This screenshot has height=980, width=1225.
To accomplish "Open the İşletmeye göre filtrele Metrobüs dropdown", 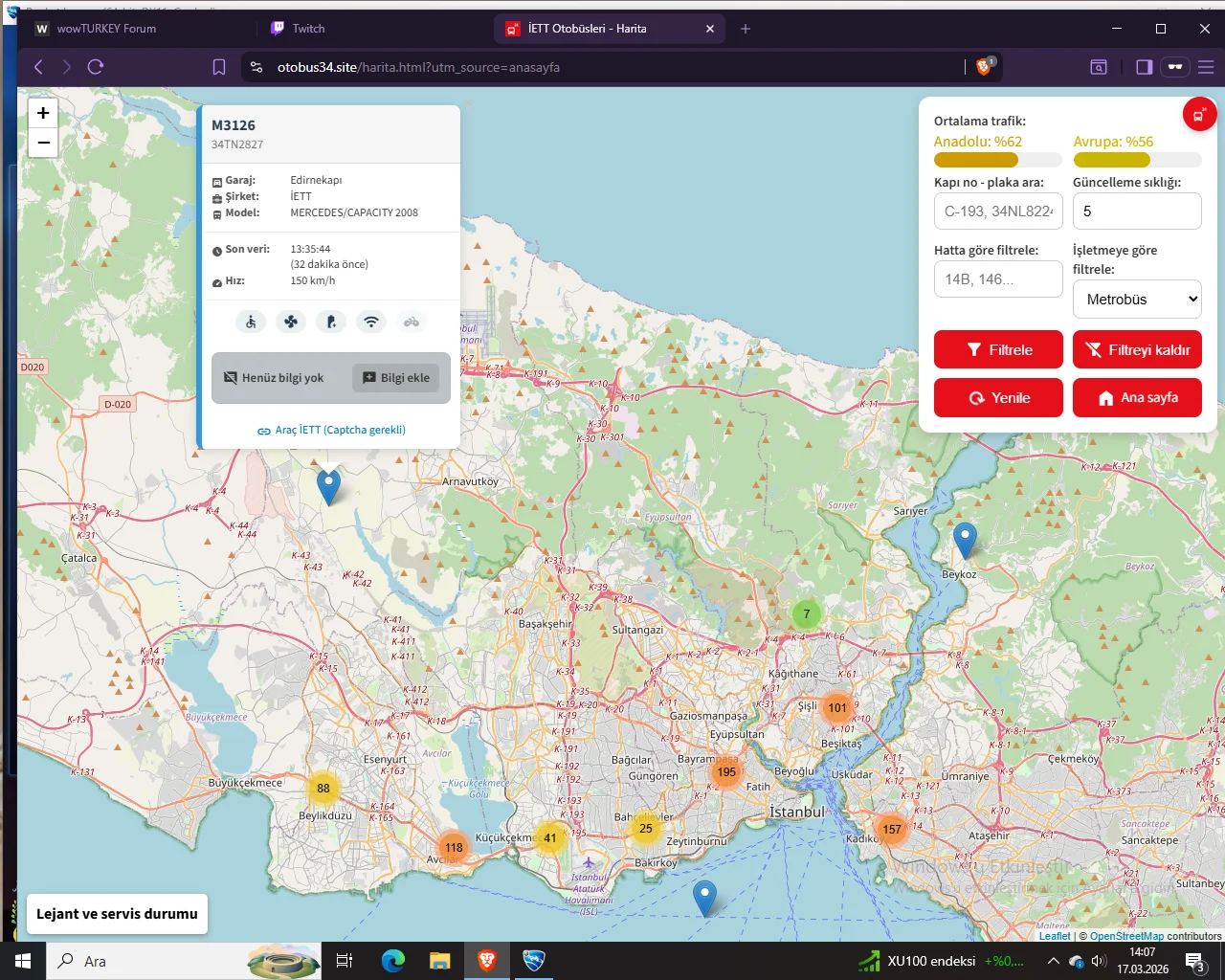I will pyautogui.click(x=1137, y=300).
